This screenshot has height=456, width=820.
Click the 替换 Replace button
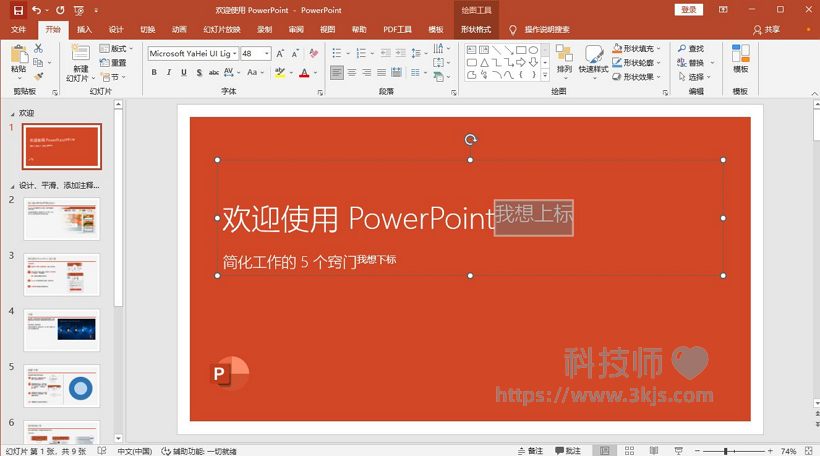(x=692, y=63)
